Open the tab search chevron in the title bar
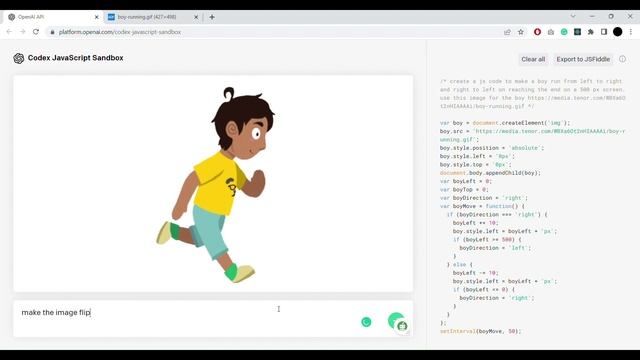 click(573, 16)
